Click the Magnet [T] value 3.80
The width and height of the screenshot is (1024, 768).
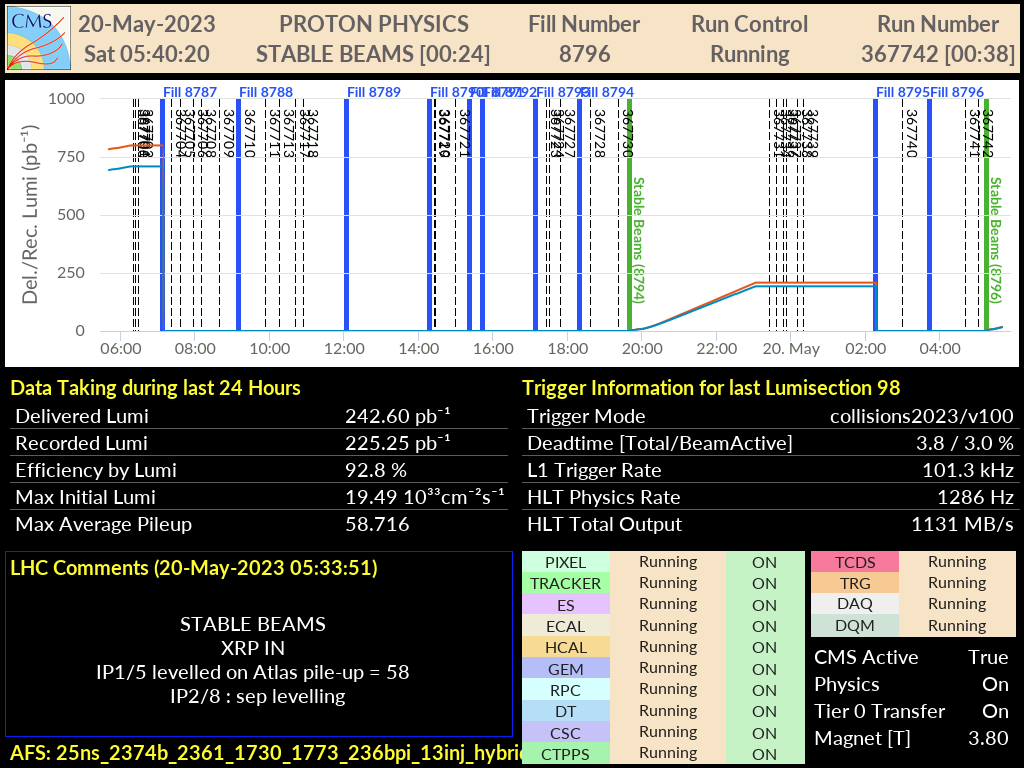coord(988,738)
